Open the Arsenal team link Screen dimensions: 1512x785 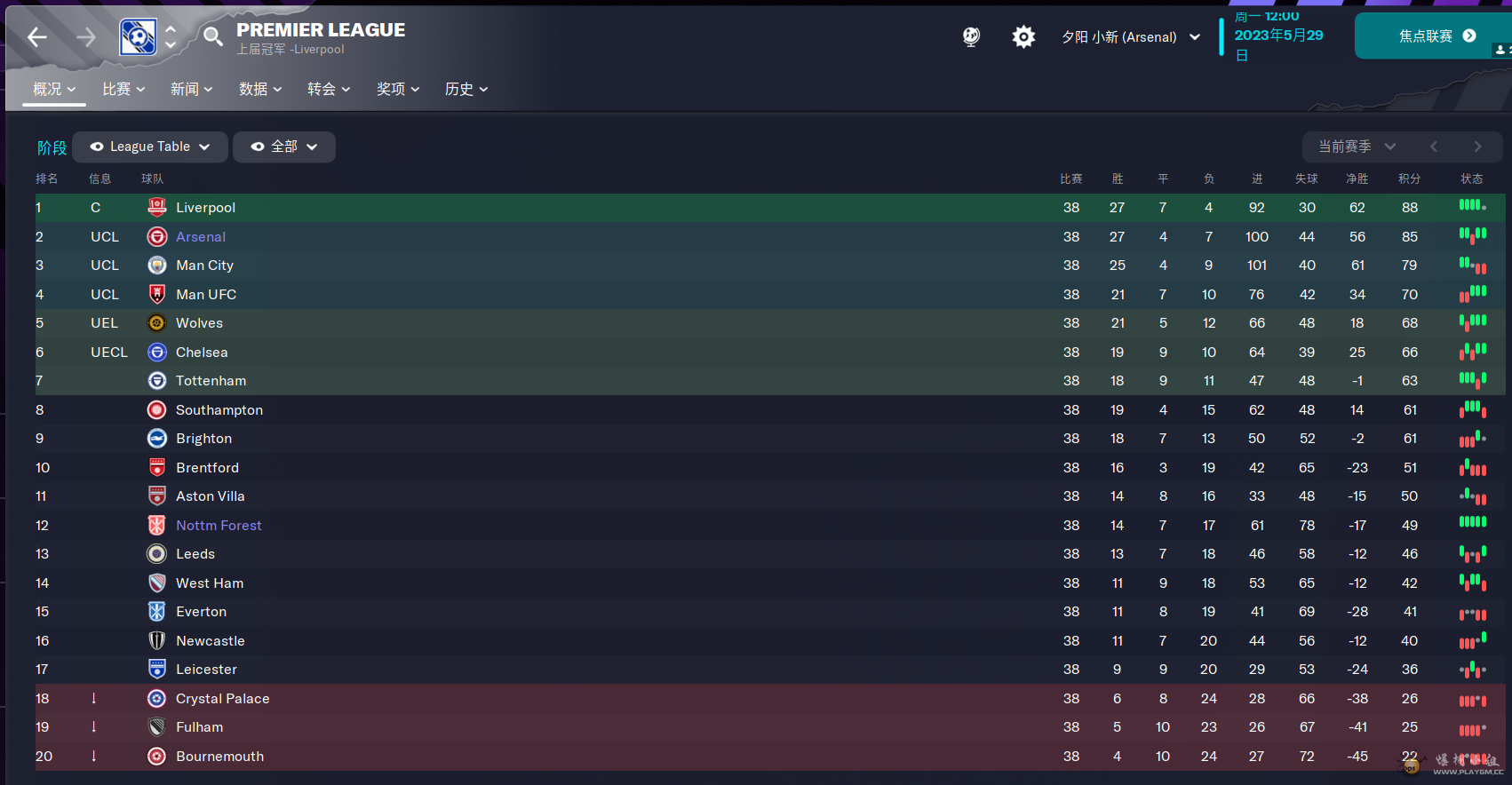click(x=201, y=237)
